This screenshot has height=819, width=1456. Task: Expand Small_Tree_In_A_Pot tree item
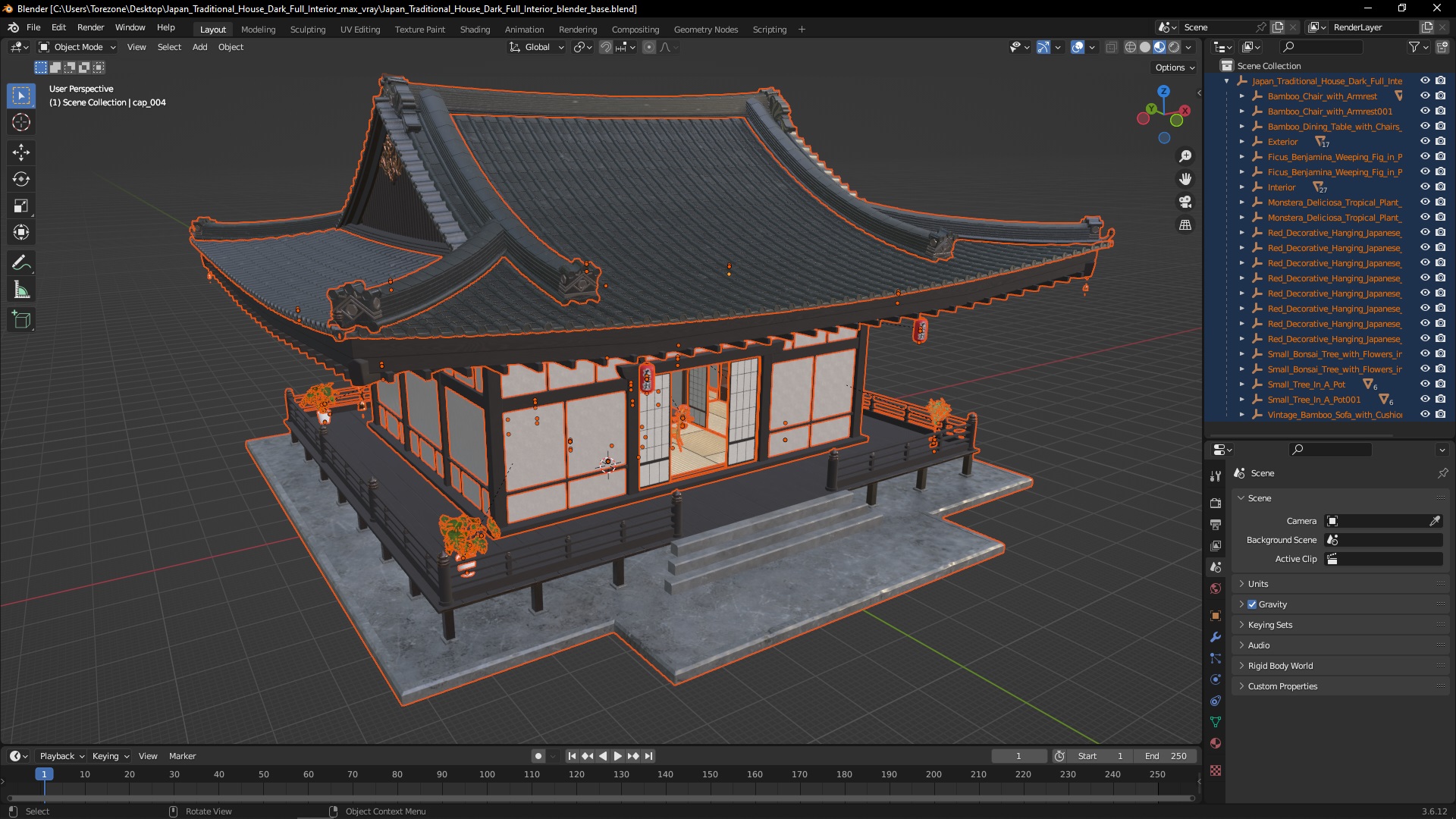tap(1241, 384)
